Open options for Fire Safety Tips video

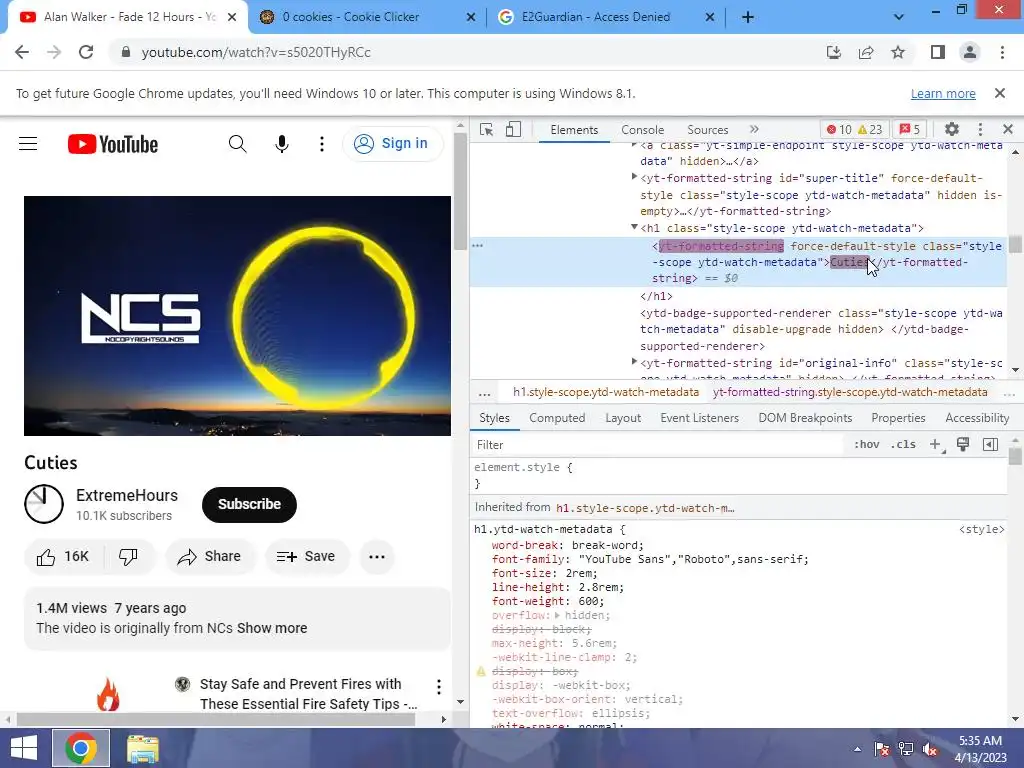click(438, 686)
